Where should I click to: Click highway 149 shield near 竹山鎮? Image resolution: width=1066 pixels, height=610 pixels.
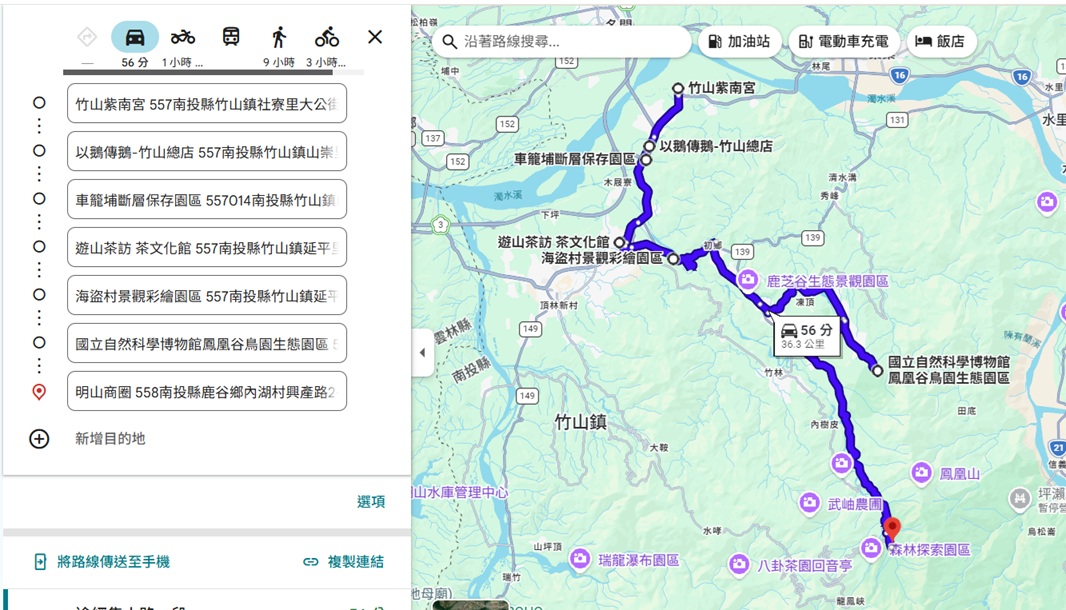pyautogui.click(x=527, y=396)
